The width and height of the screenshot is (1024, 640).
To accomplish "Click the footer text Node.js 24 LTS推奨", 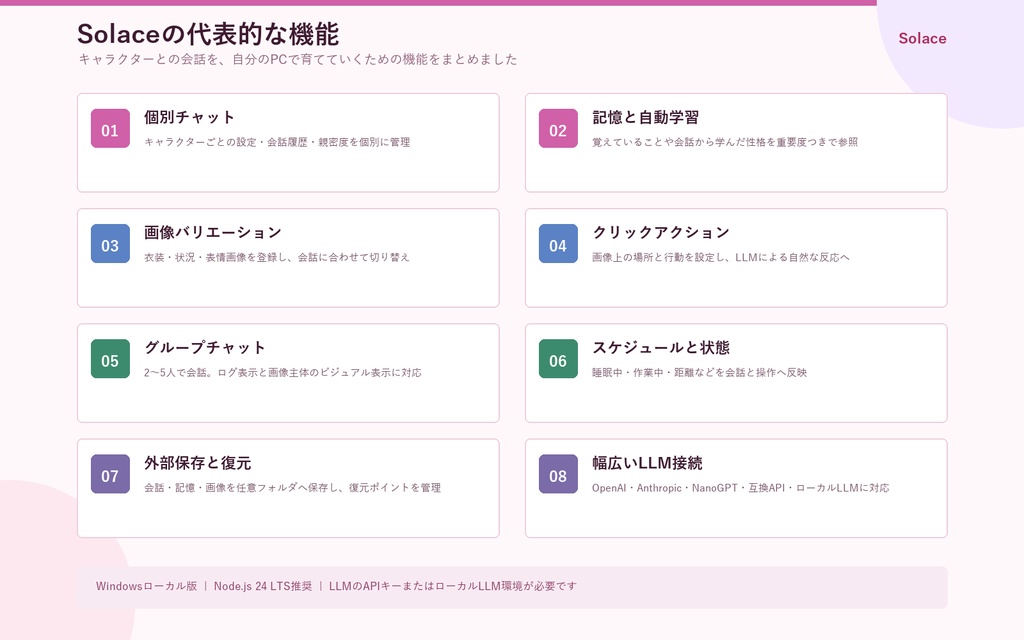I will pos(263,586).
